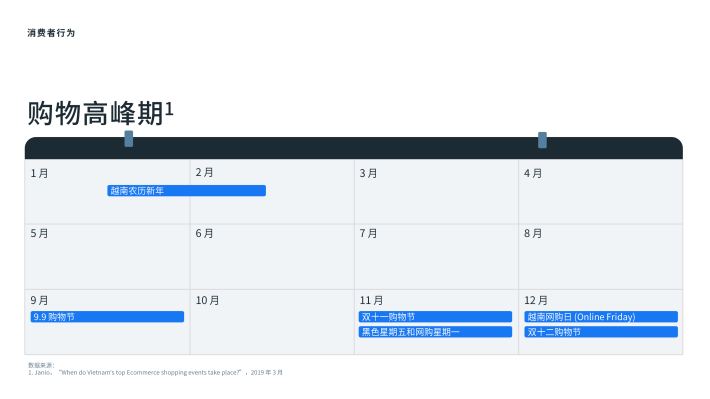Click the 双十一购物节 event bar
The image size is (710, 399).
click(x=435, y=317)
